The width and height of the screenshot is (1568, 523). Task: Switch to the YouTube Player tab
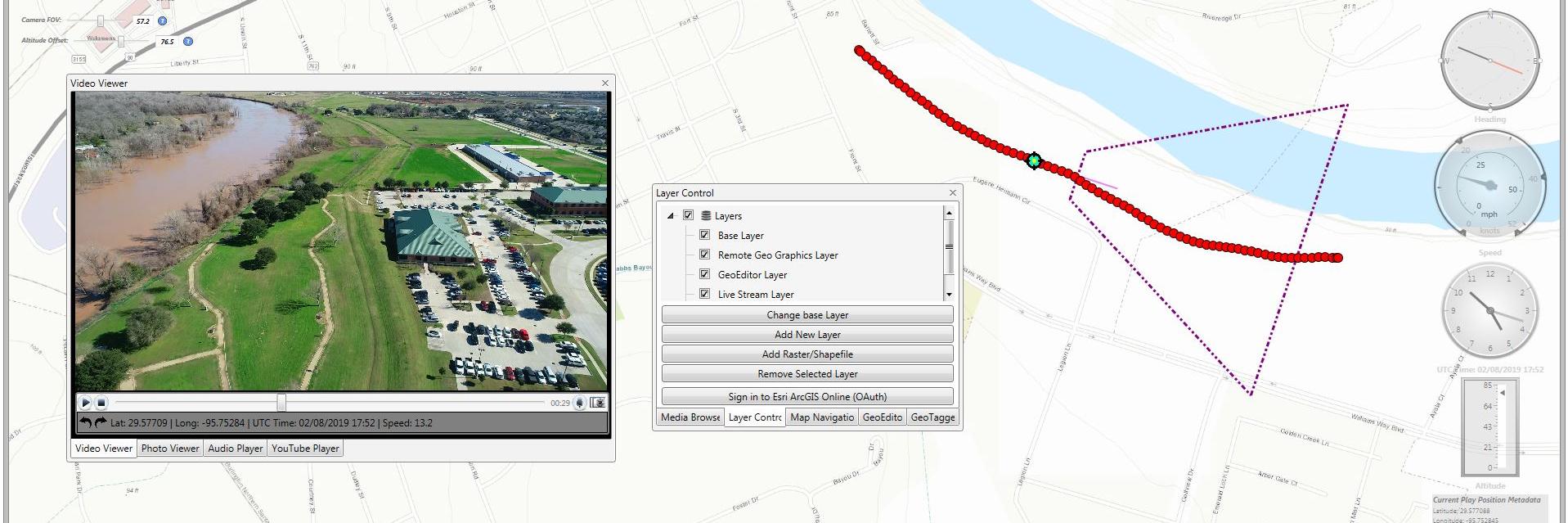click(x=305, y=449)
